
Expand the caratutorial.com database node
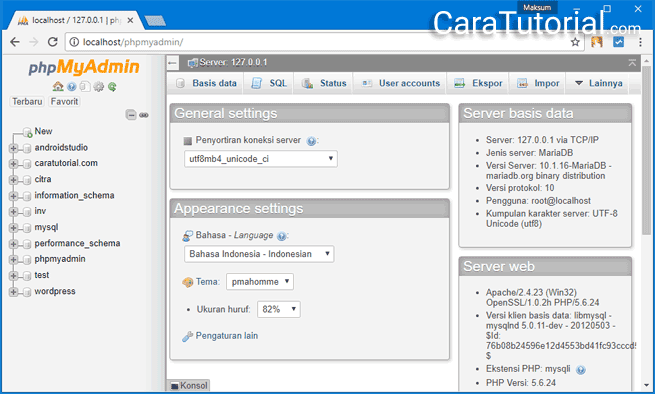pos(13,164)
